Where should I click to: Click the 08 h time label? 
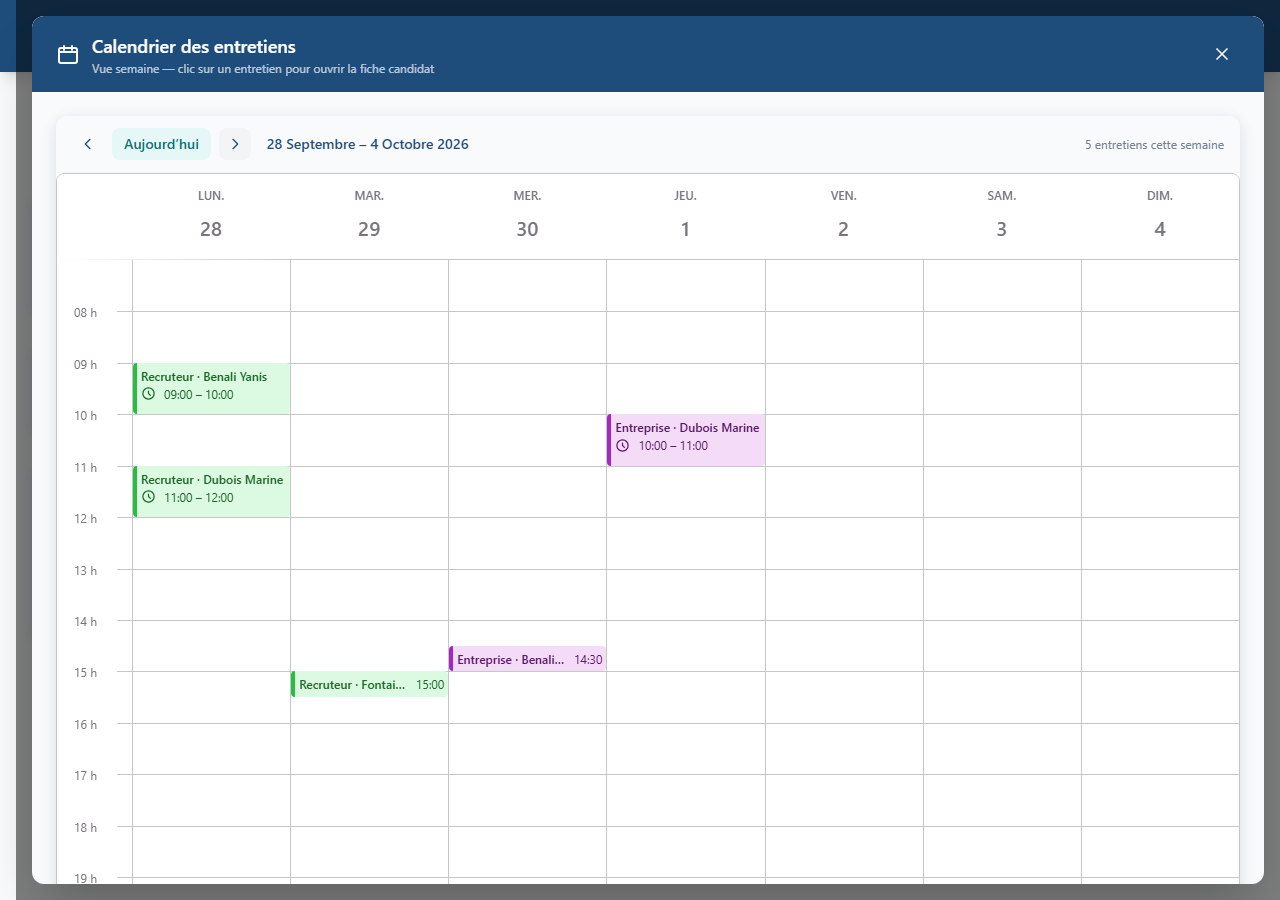click(85, 312)
